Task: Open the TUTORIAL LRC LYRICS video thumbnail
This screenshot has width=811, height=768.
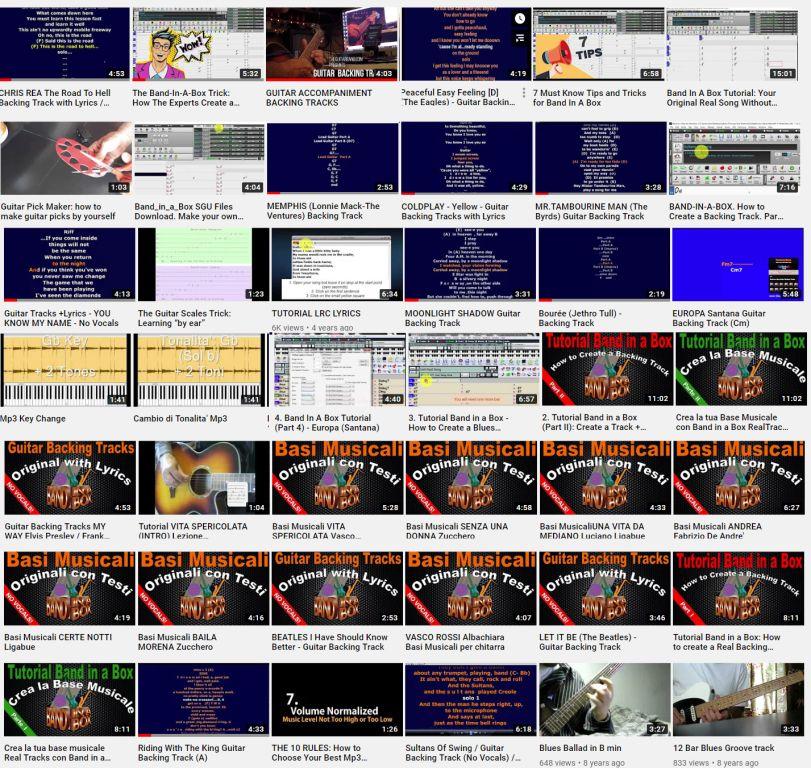Action: (x=337, y=264)
